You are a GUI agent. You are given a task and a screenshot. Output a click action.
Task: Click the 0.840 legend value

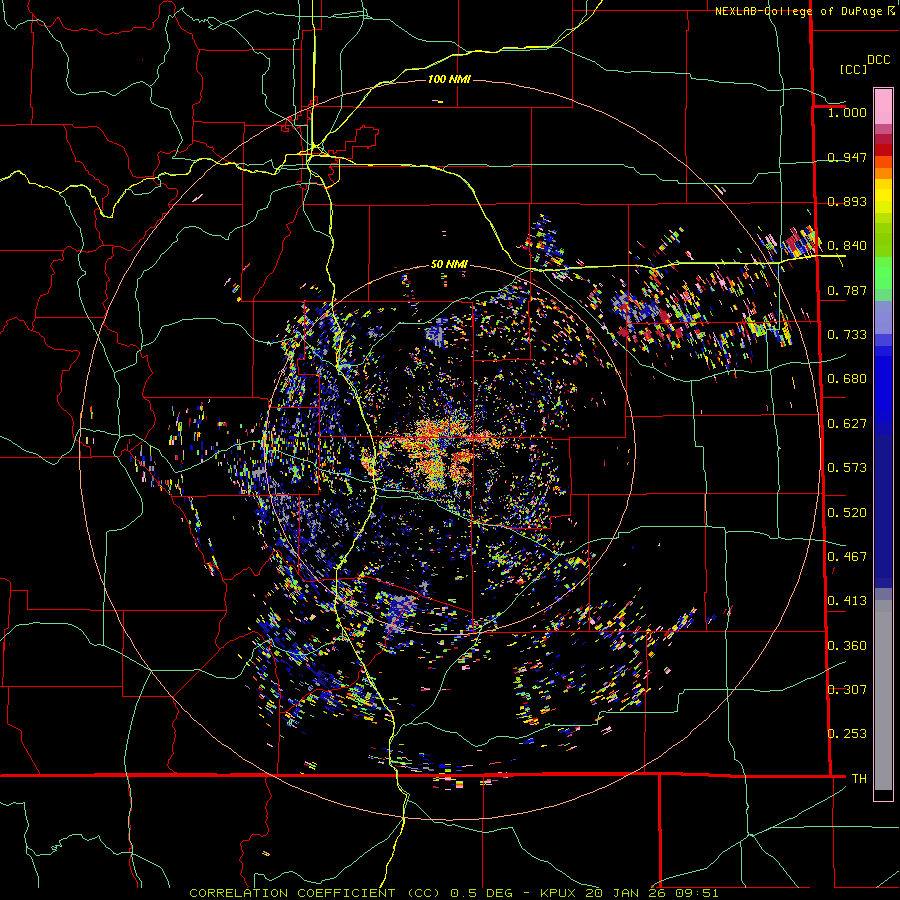pyautogui.click(x=847, y=246)
